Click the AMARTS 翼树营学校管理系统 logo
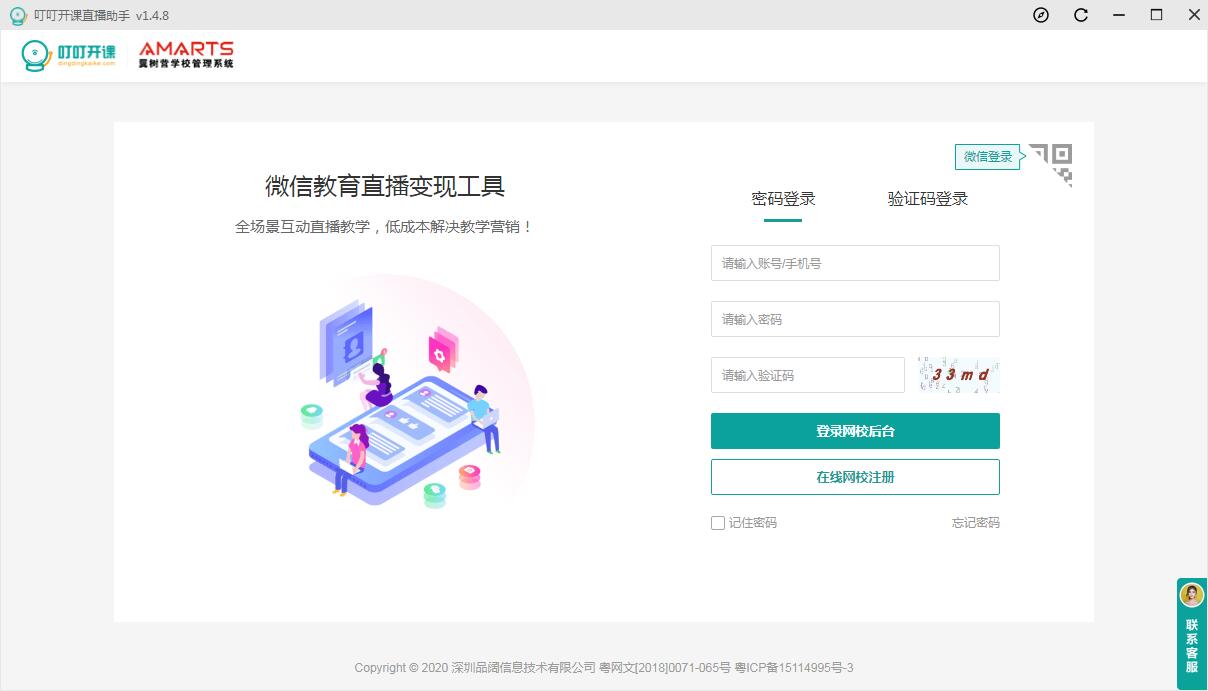 pyautogui.click(x=186, y=55)
